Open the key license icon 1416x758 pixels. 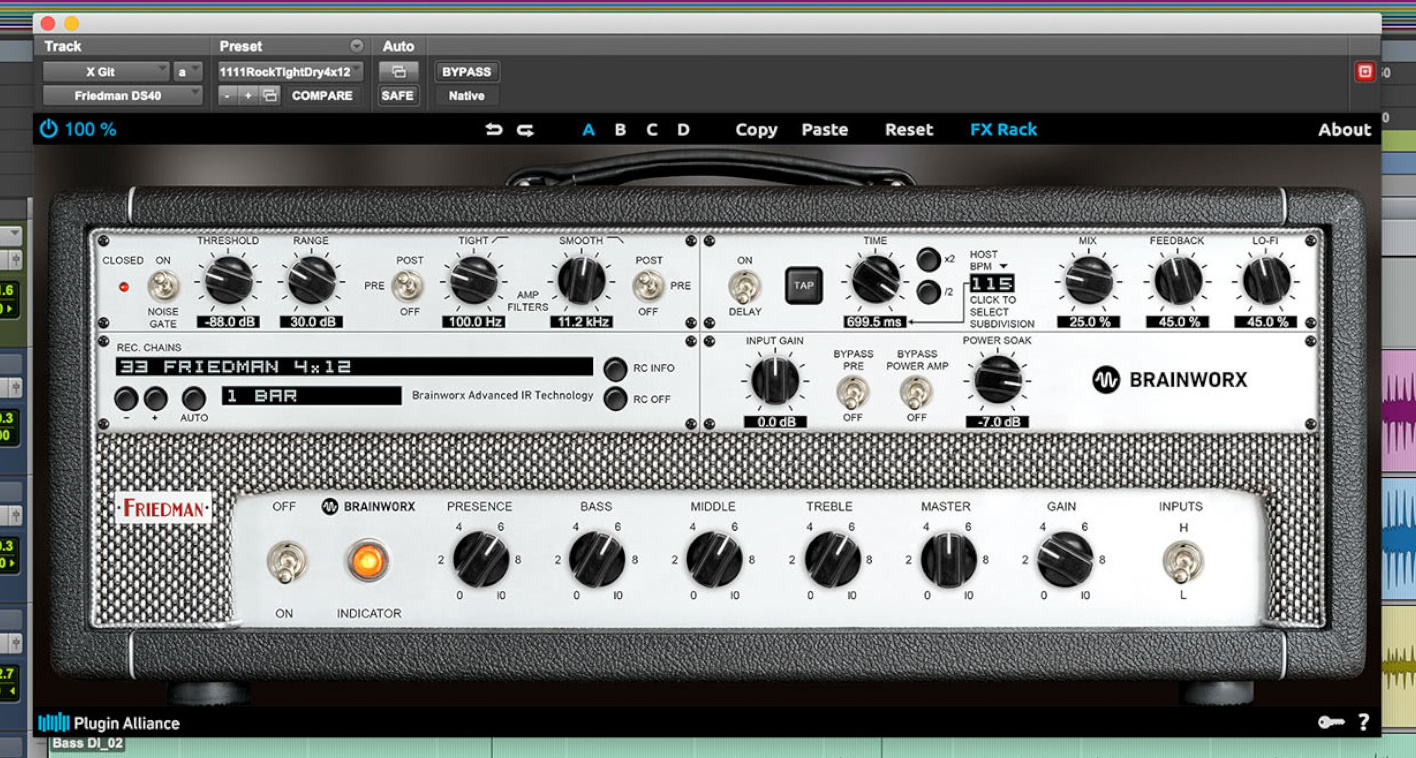[1331, 722]
